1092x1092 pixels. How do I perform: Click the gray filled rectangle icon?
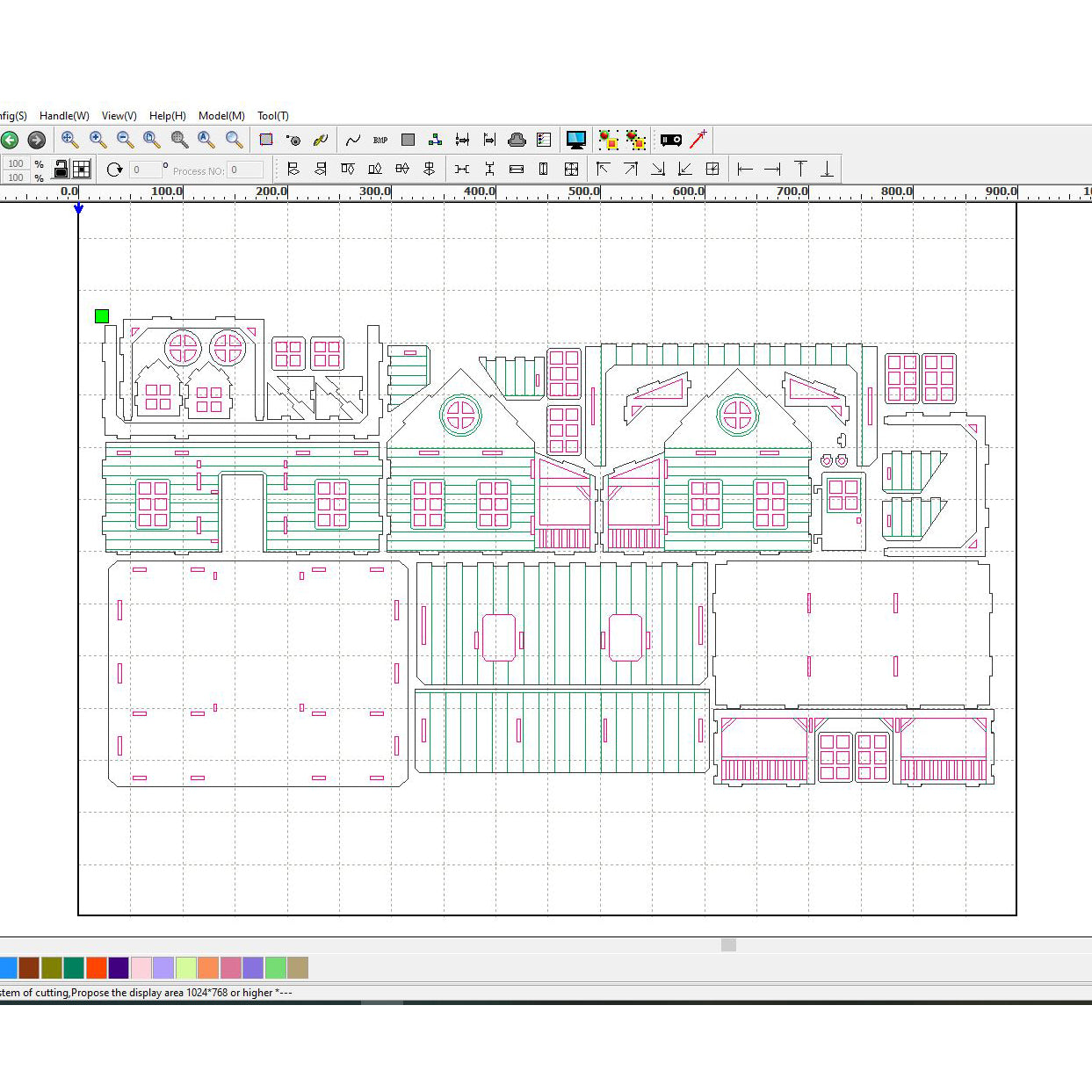(x=408, y=140)
